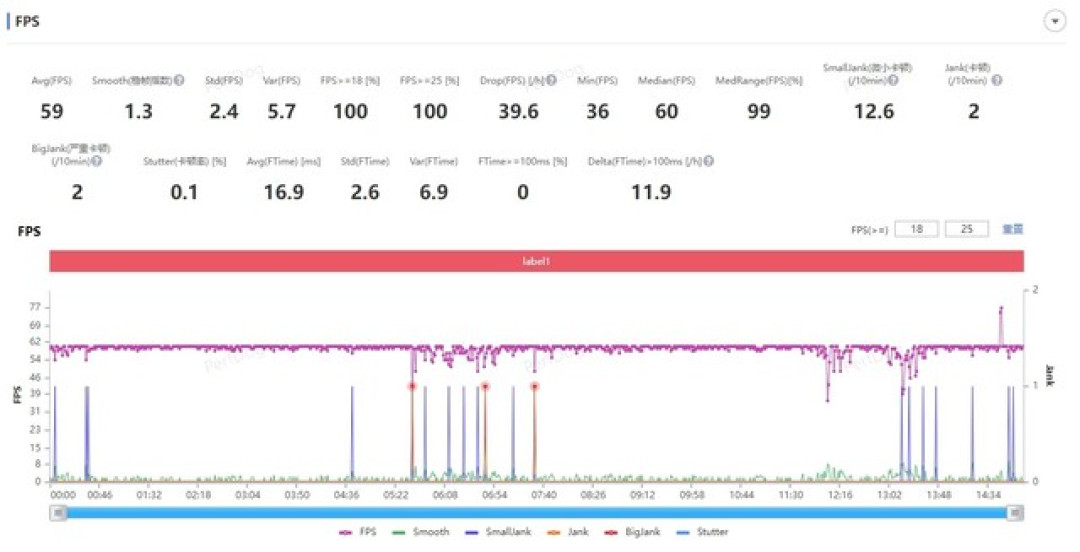Open help icon beside Delta(FTime)>100ms
Viewport: 1080px width, 552px height.
click(709, 161)
